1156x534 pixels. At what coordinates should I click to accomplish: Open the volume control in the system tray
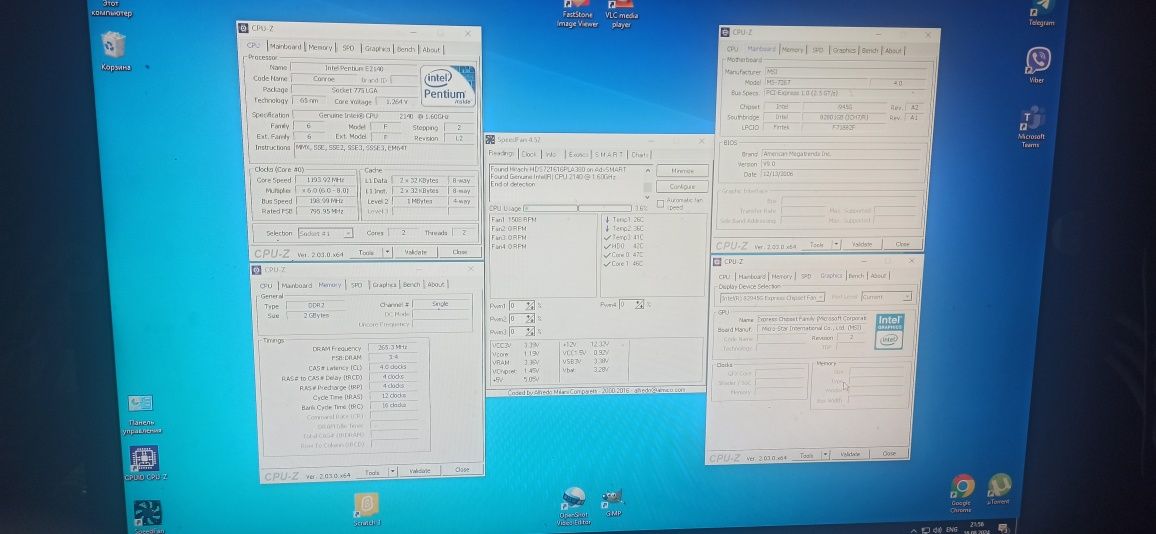[938, 529]
